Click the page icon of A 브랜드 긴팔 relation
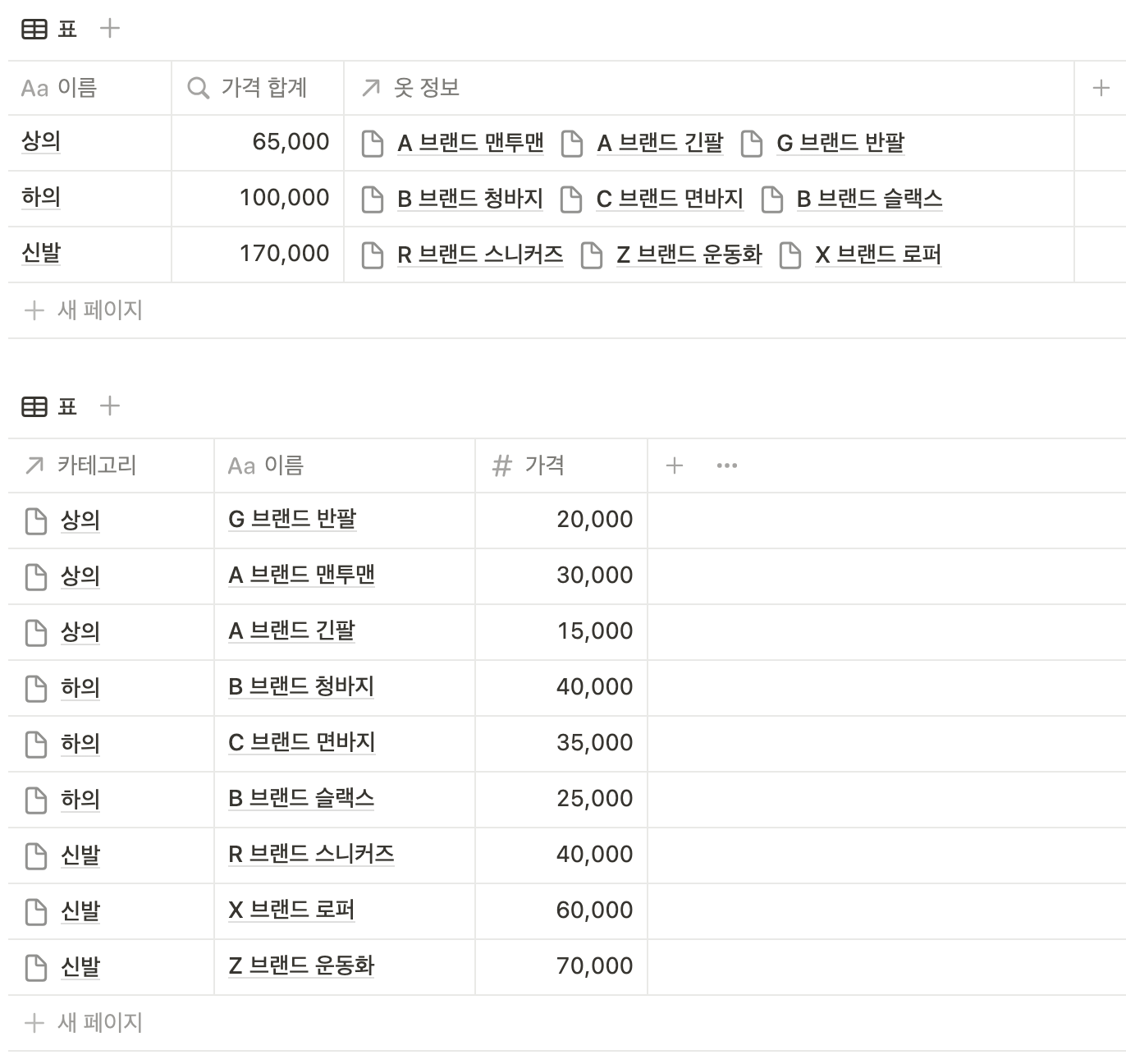The height and width of the screenshot is (1064, 1126). pos(572,143)
